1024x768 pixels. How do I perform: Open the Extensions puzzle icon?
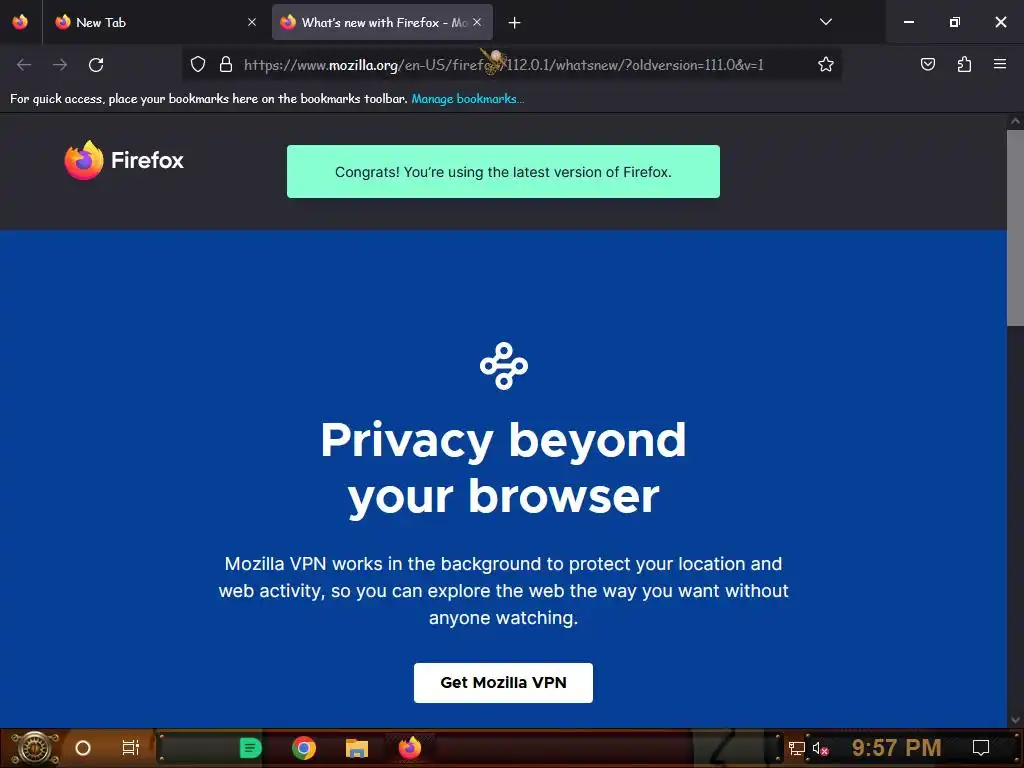coord(964,64)
